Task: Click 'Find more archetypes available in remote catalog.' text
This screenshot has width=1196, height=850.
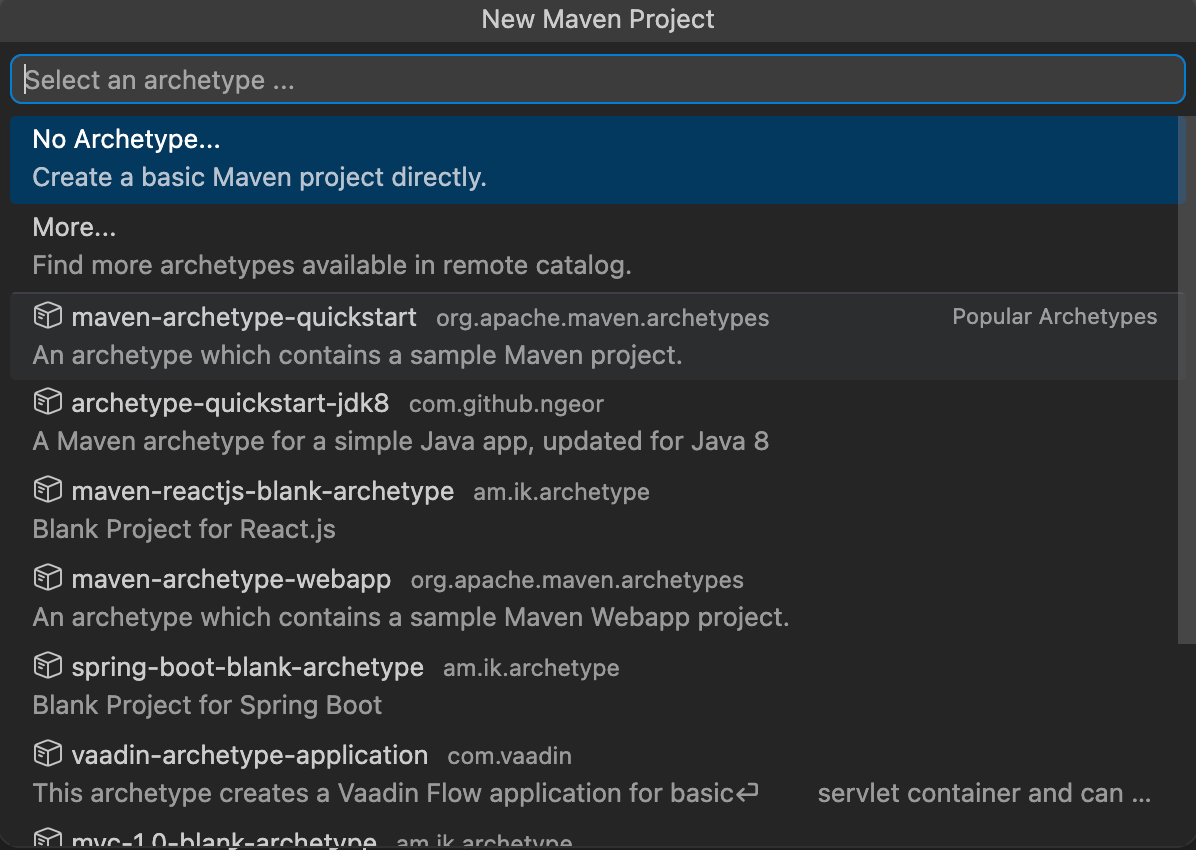Action: click(x=332, y=265)
